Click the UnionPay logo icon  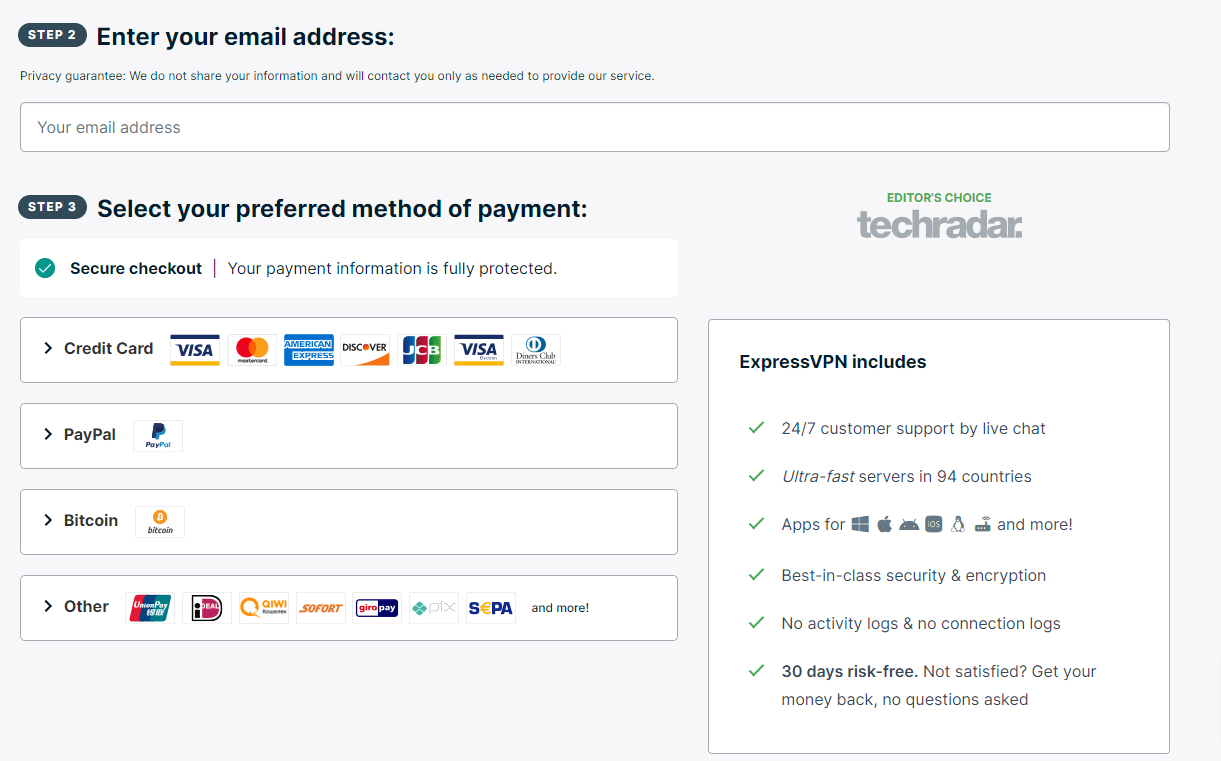[x=150, y=608]
